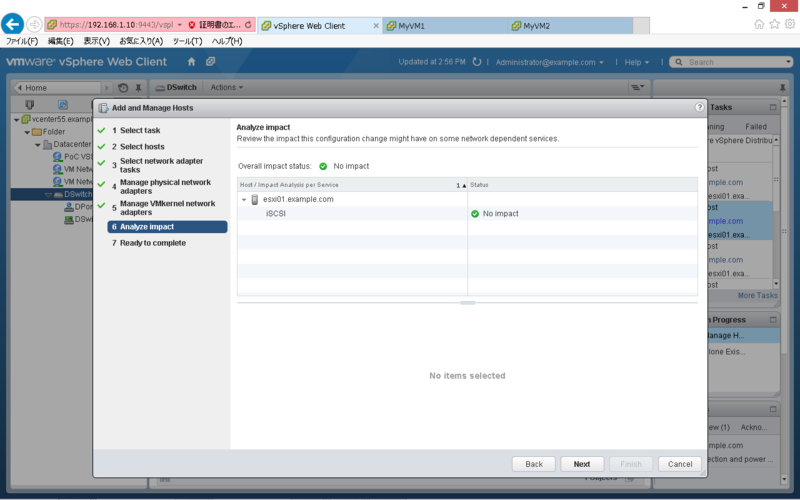Screen dimensions: 800x500
Task: Click the esxi01.example.com host icon
Action: point(255,199)
